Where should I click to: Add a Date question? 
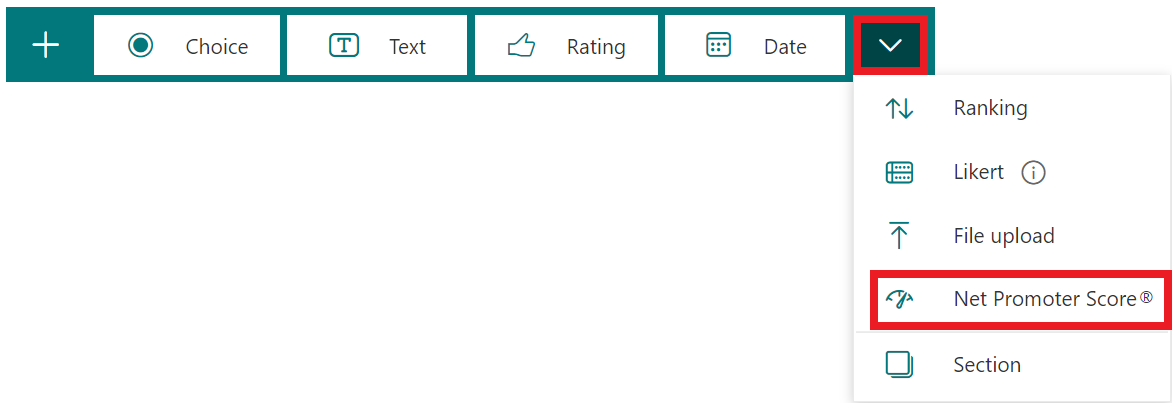755,46
